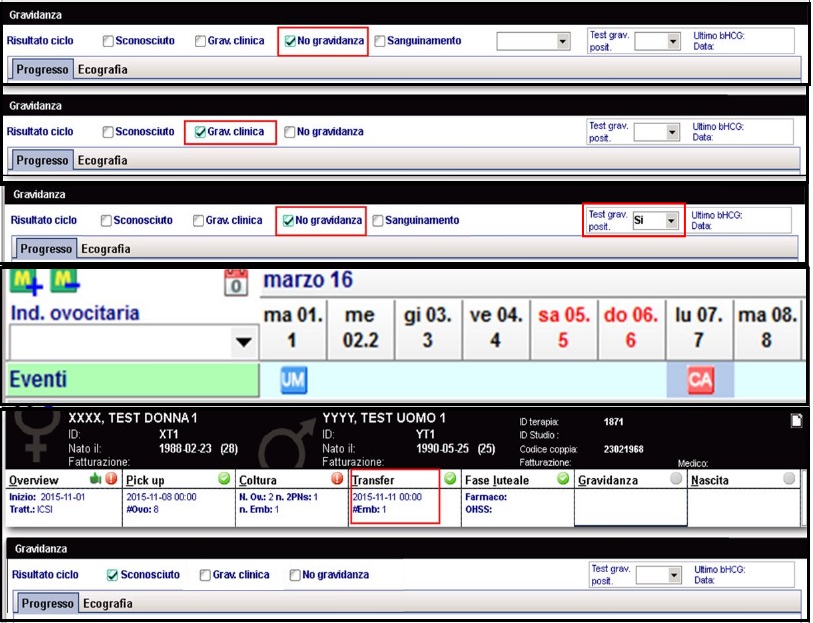Open the red calendar icon showing 0
Viewport: 813px width, 623px height.
236,283
